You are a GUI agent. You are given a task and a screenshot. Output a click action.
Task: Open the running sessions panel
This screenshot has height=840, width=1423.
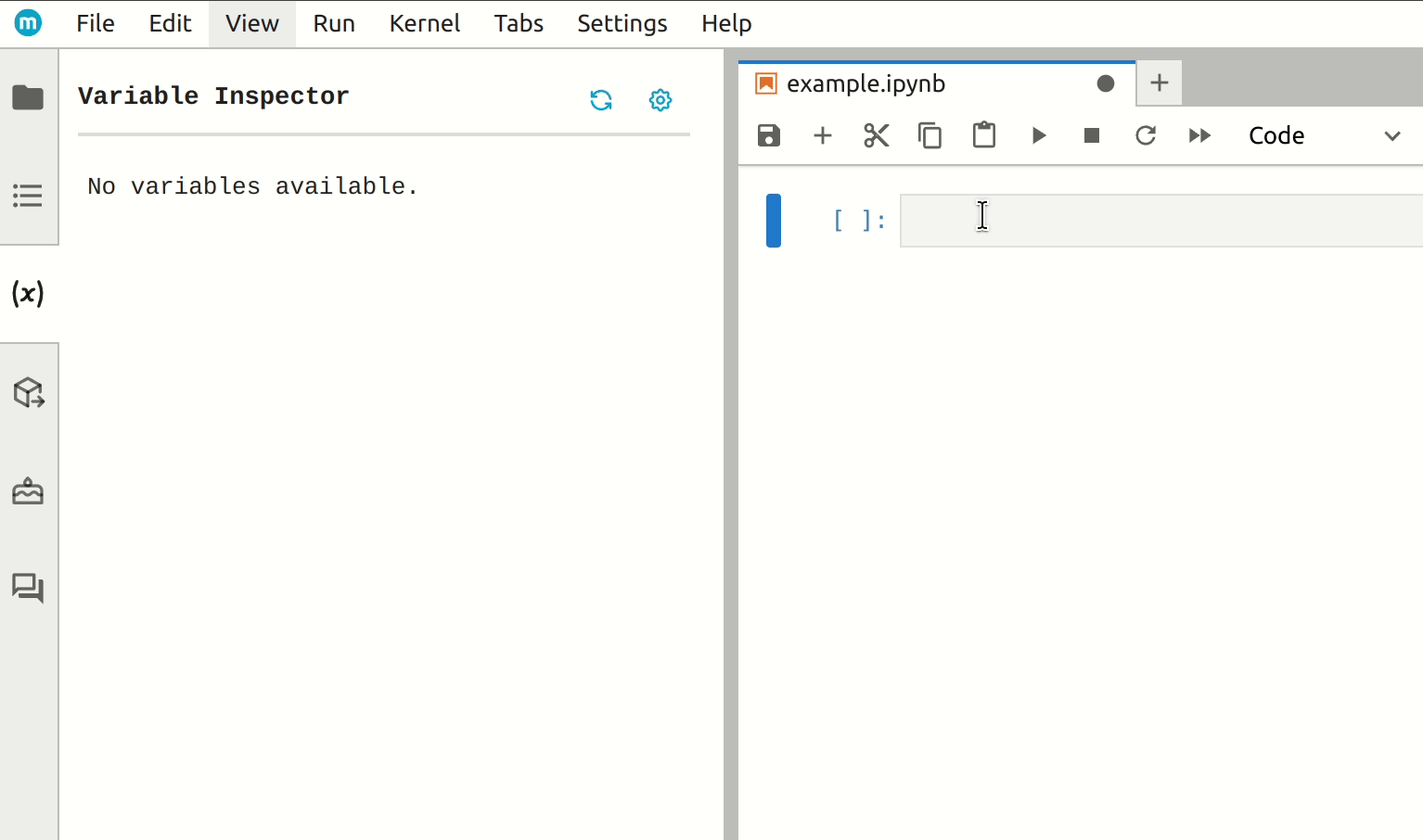29,195
